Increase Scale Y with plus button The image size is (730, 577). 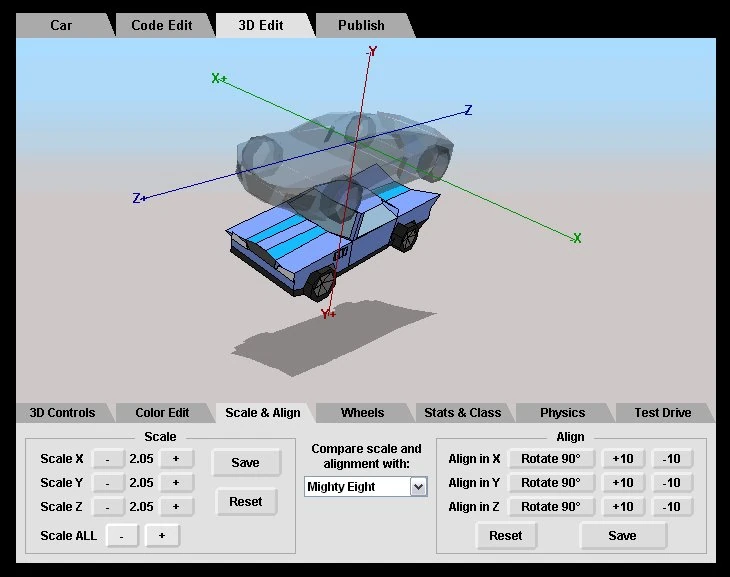pyautogui.click(x=176, y=483)
